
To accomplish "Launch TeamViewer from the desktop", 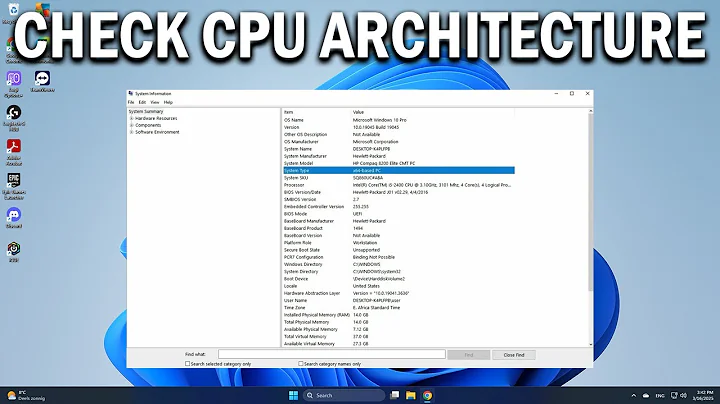I will pos(42,82).
